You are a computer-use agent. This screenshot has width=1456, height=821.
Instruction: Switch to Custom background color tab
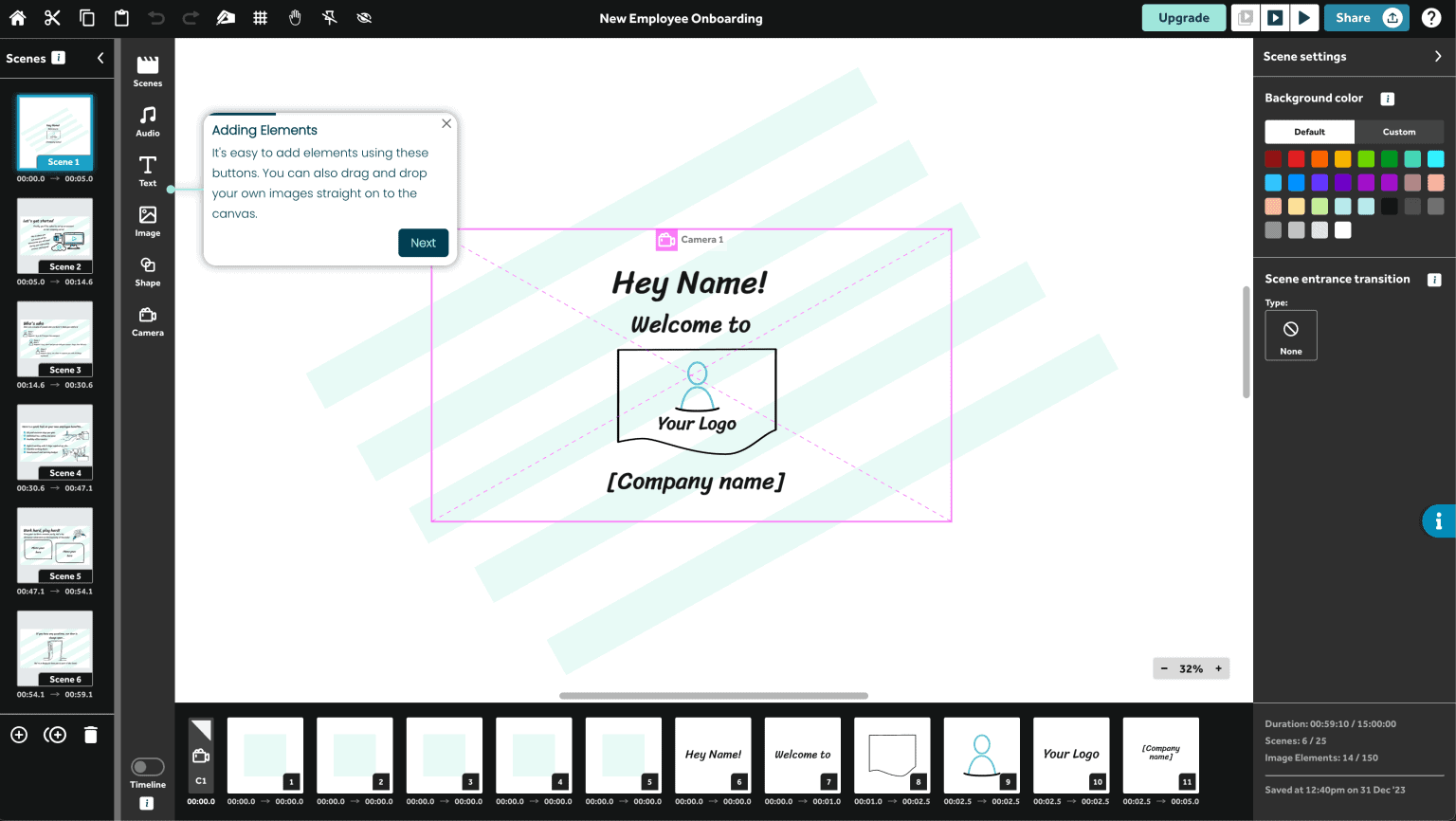[1398, 132]
